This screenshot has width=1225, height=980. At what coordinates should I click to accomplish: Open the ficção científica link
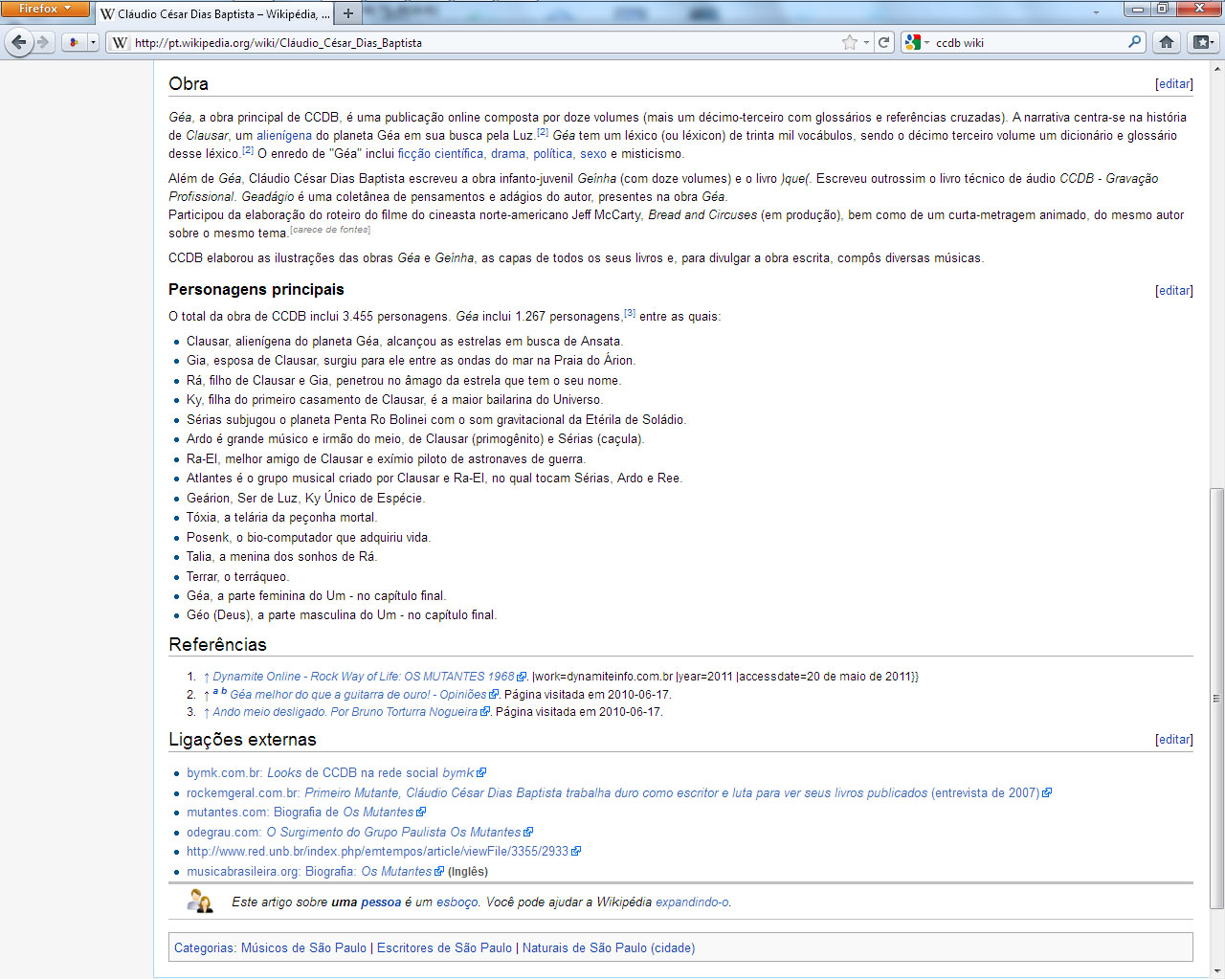coord(440,154)
